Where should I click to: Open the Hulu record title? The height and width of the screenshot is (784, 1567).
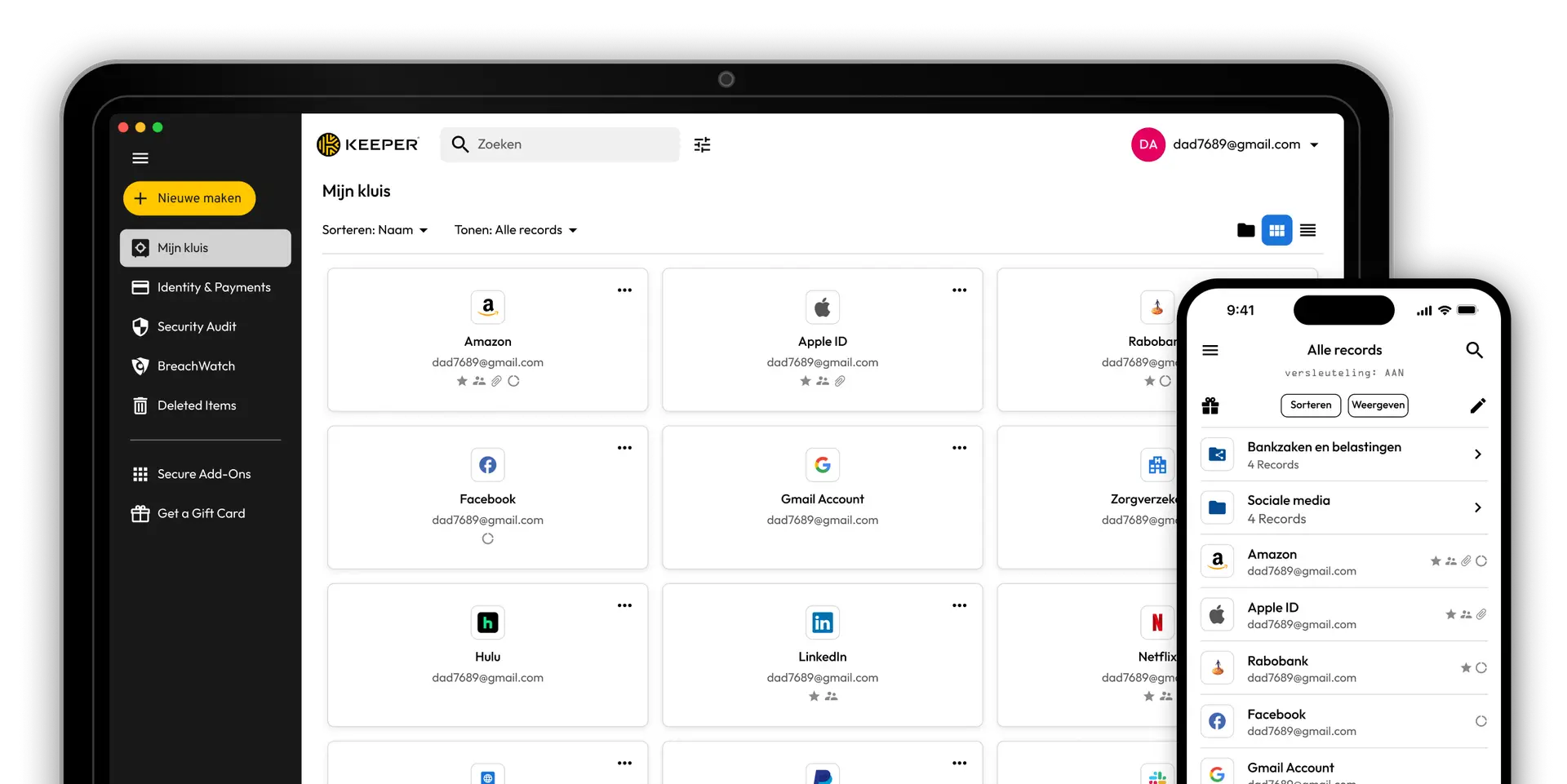488,657
